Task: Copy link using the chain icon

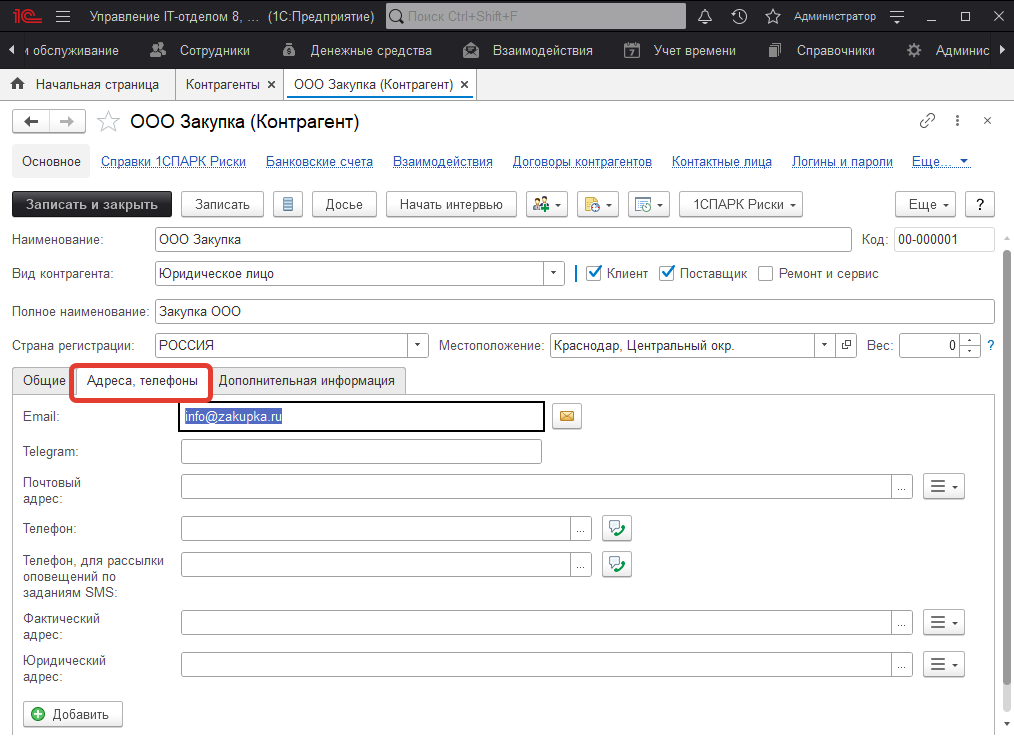Action: coord(927,121)
